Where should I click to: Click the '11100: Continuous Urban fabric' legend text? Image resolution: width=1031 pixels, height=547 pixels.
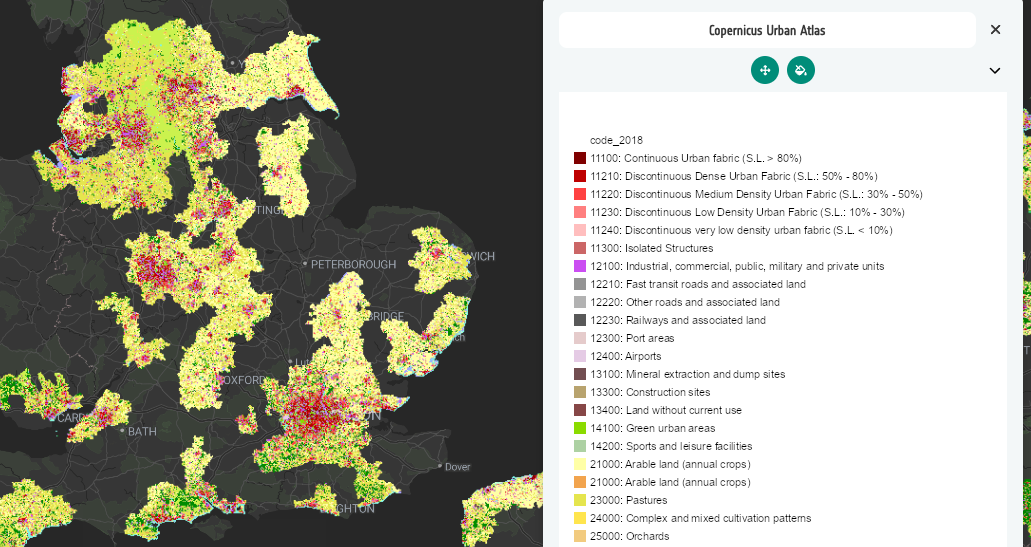[x=696, y=158]
